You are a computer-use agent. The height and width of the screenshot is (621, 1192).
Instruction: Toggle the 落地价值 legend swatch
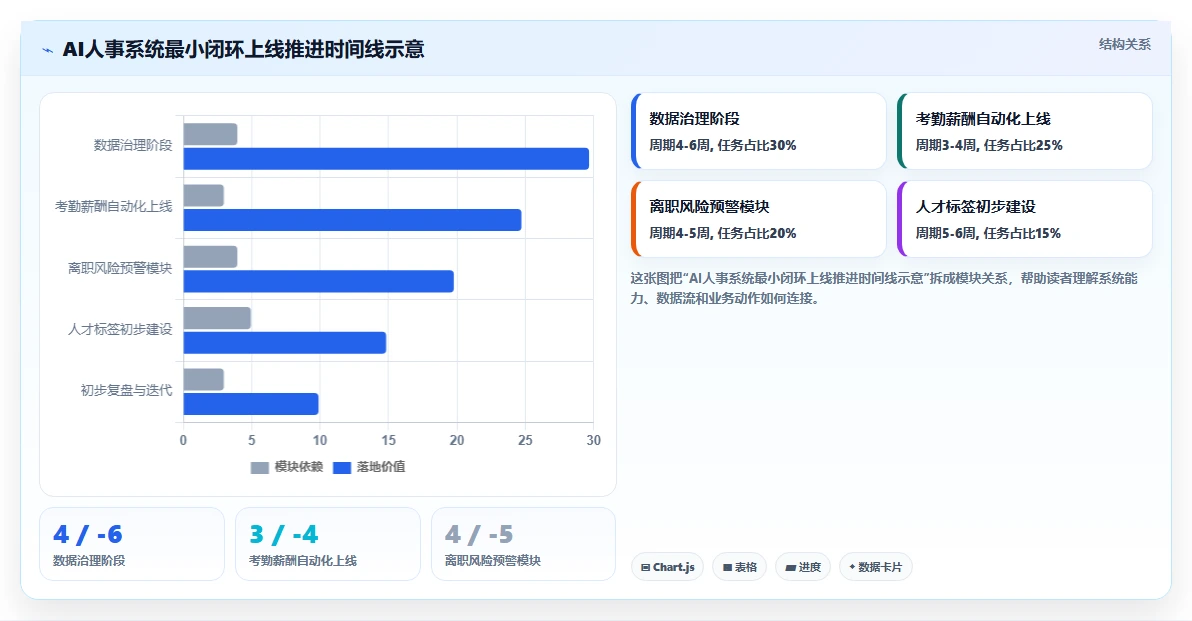click(342, 467)
